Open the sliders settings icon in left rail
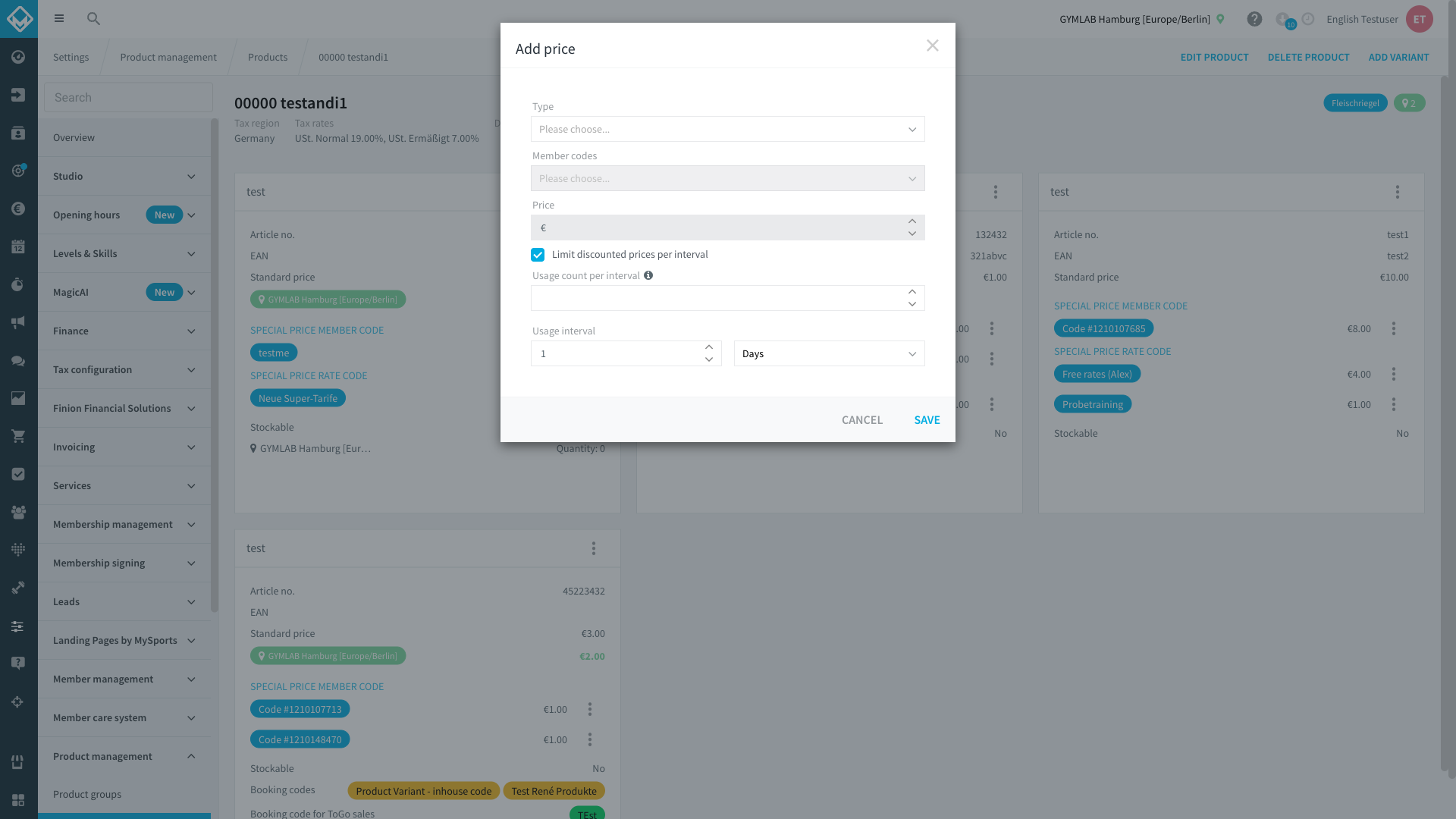 (18, 626)
